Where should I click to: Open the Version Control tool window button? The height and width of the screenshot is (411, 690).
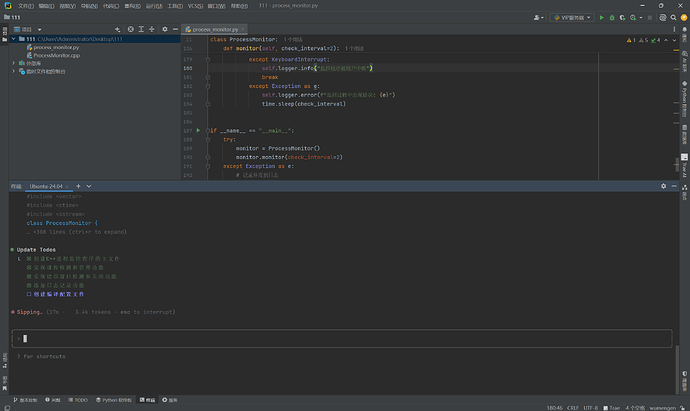(x=25, y=400)
